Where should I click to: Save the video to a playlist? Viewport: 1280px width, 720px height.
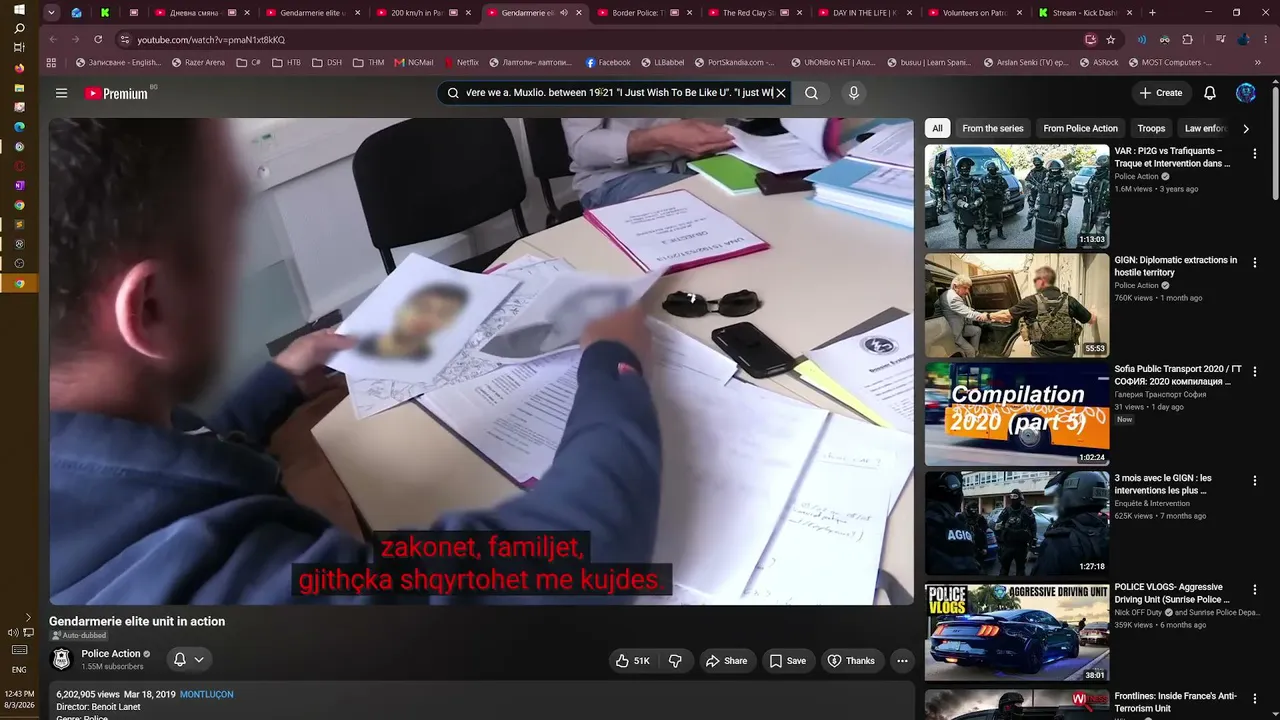click(787, 661)
